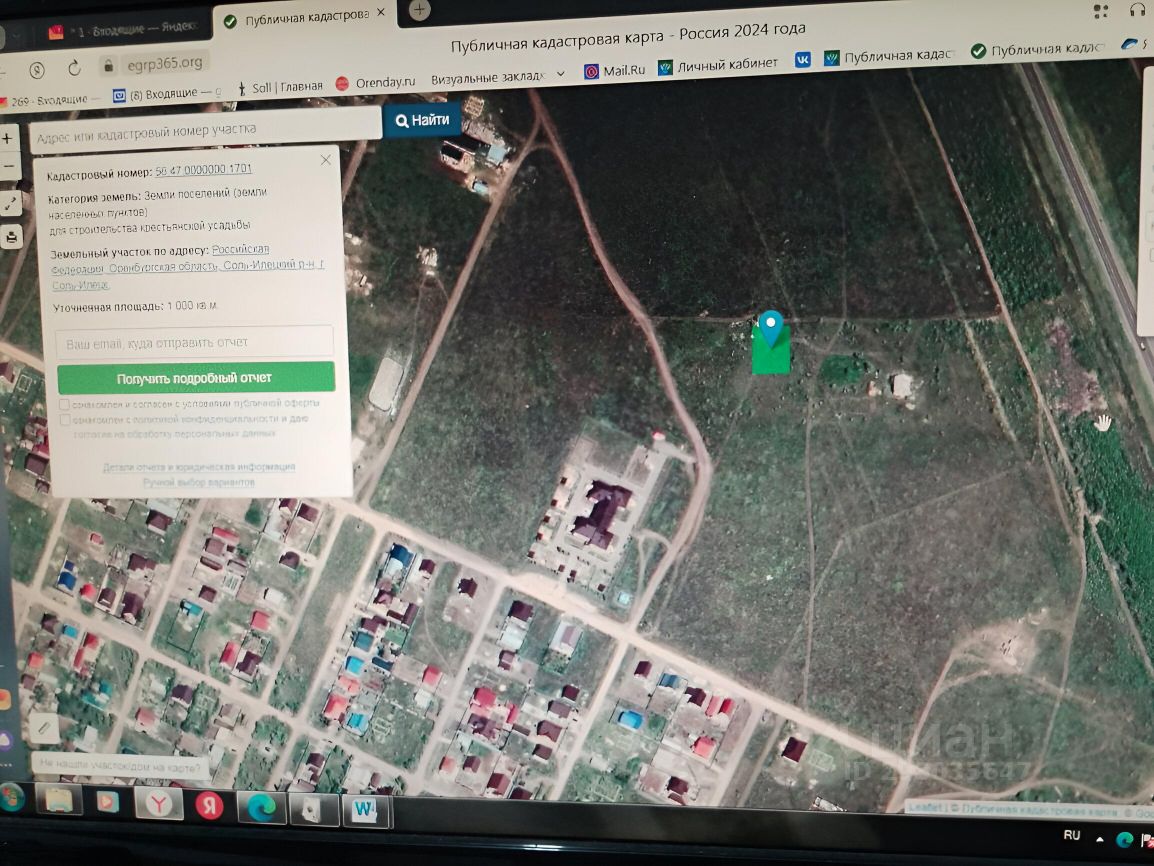Viewport: 1154px width, 866px height.
Task: Open 'Визуальные закладки' bookmarks item
Action: (487, 77)
